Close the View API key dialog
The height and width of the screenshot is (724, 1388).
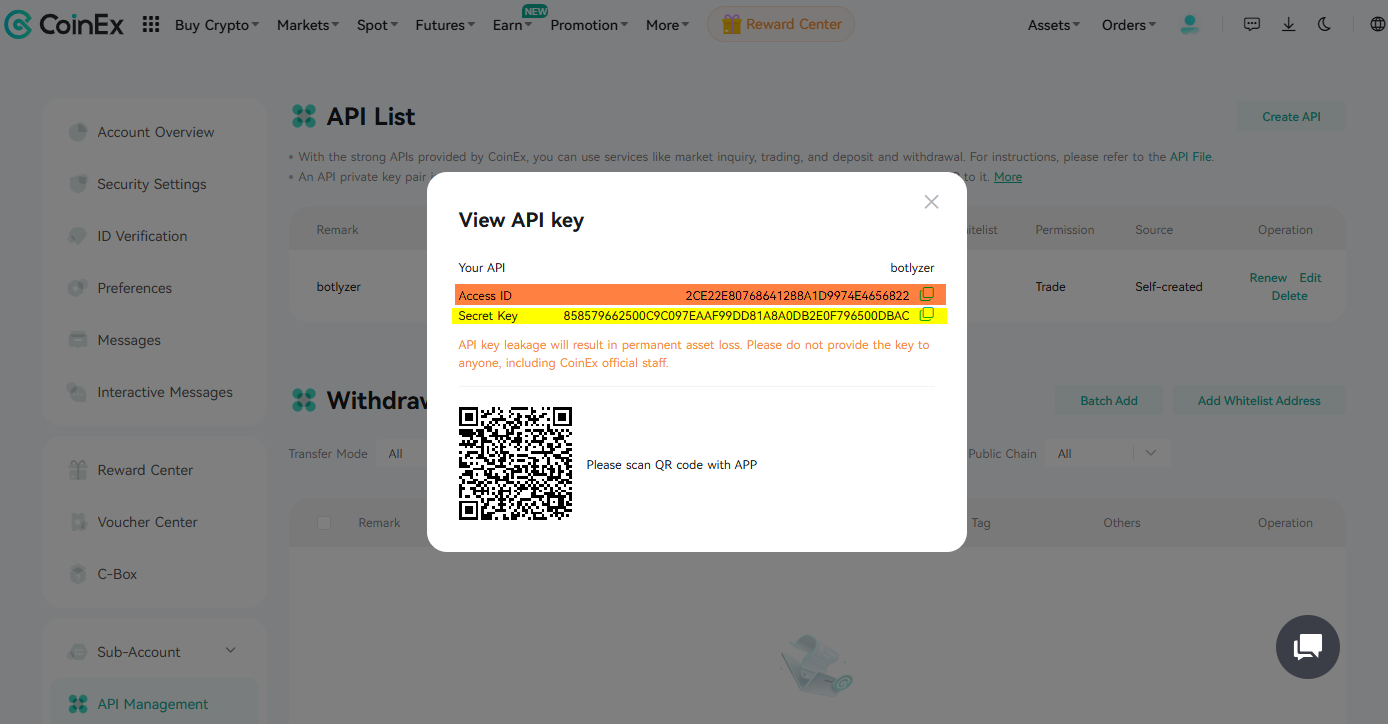pyautogui.click(x=931, y=202)
